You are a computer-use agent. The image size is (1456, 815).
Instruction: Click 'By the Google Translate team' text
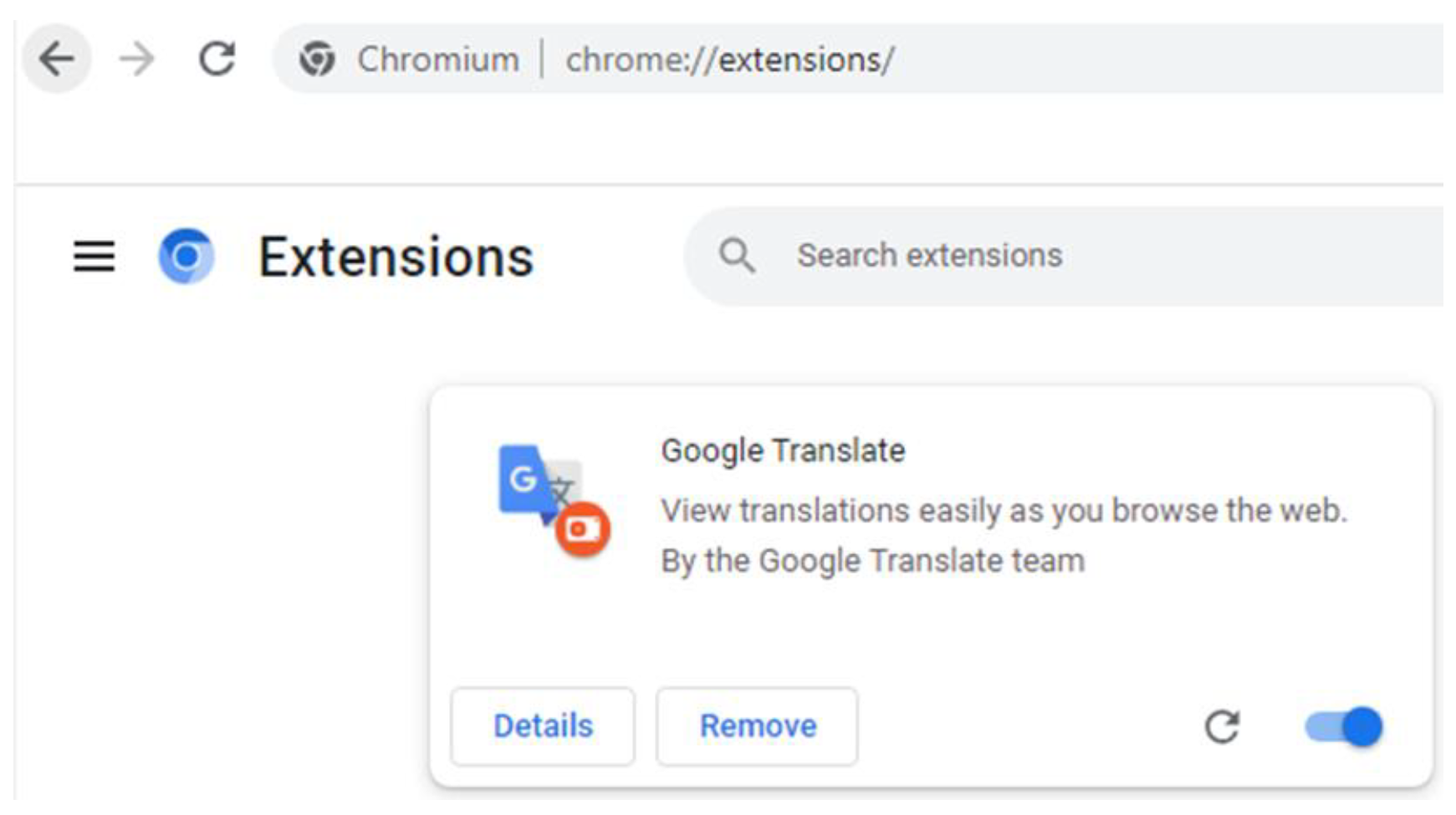click(872, 561)
